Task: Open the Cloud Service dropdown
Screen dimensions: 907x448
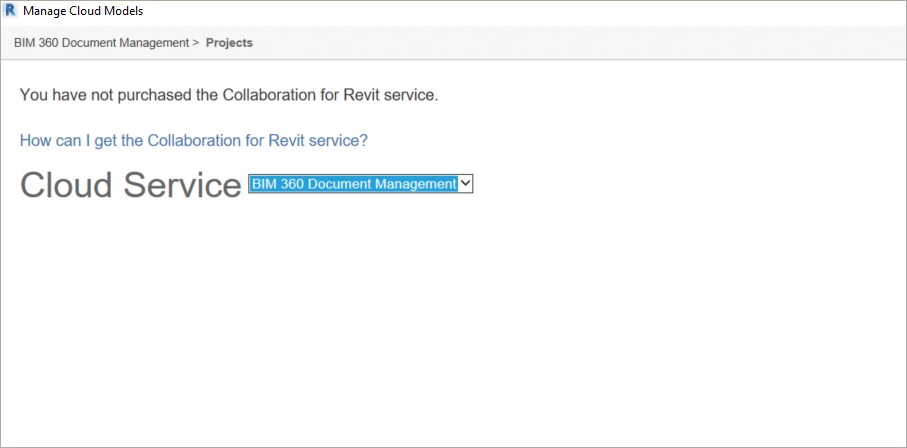Action: pos(360,184)
